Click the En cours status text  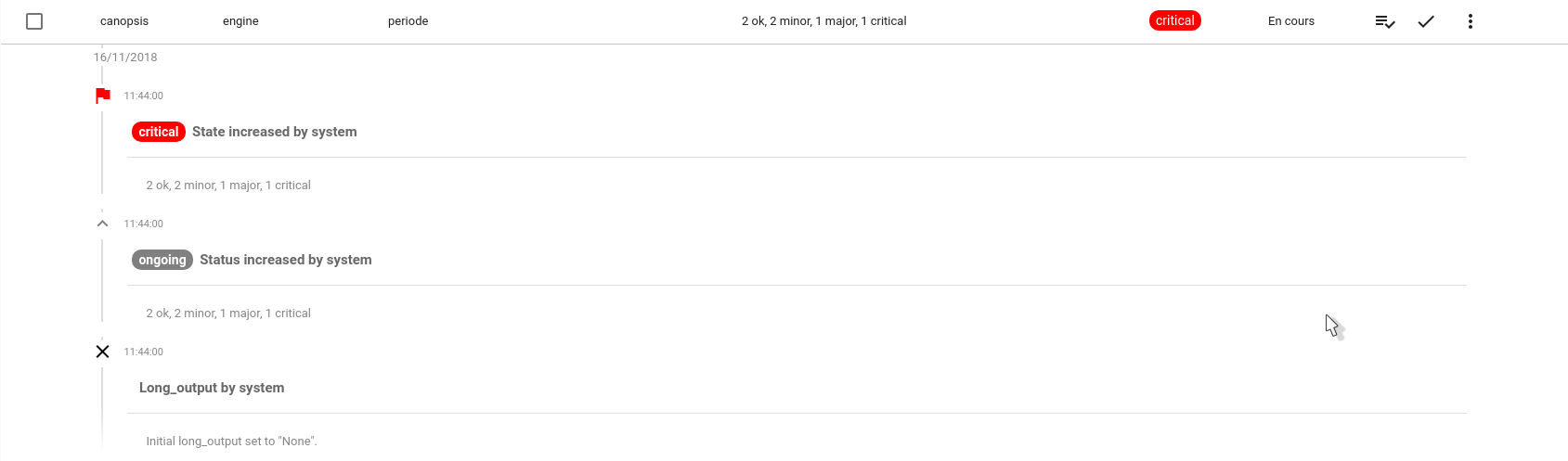pyautogui.click(x=1291, y=21)
